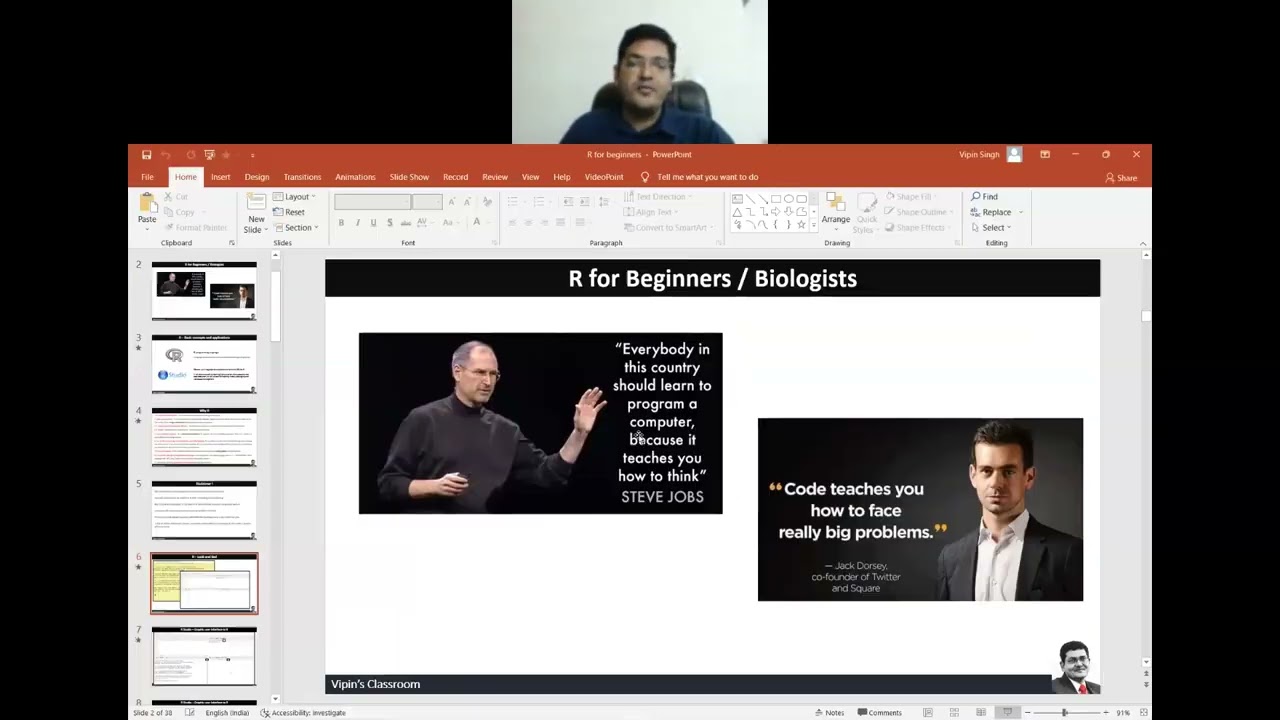Click Tell me what you want to do
The height and width of the screenshot is (720, 1280).
(707, 177)
